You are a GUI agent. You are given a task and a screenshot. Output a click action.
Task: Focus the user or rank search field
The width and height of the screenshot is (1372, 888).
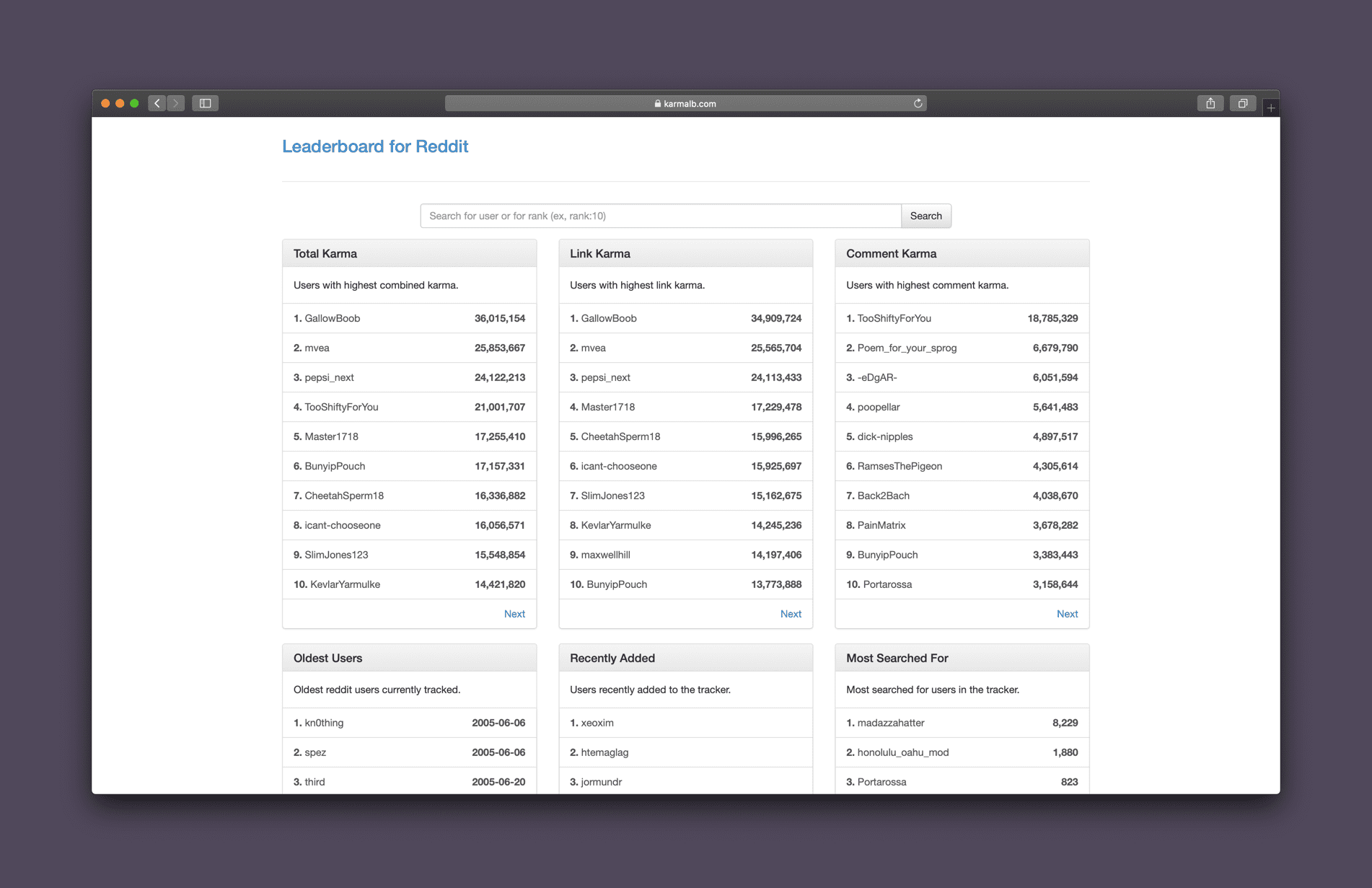click(661, 216)
